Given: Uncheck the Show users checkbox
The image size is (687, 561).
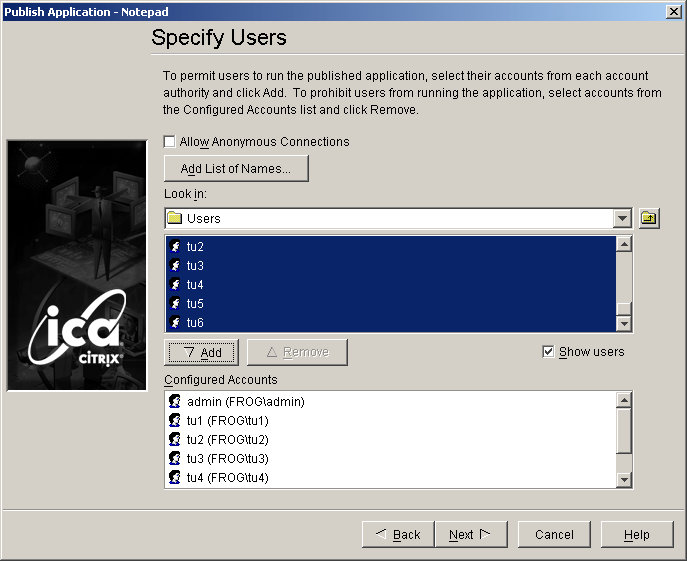Looking at the screenshot, I should 548,352.
